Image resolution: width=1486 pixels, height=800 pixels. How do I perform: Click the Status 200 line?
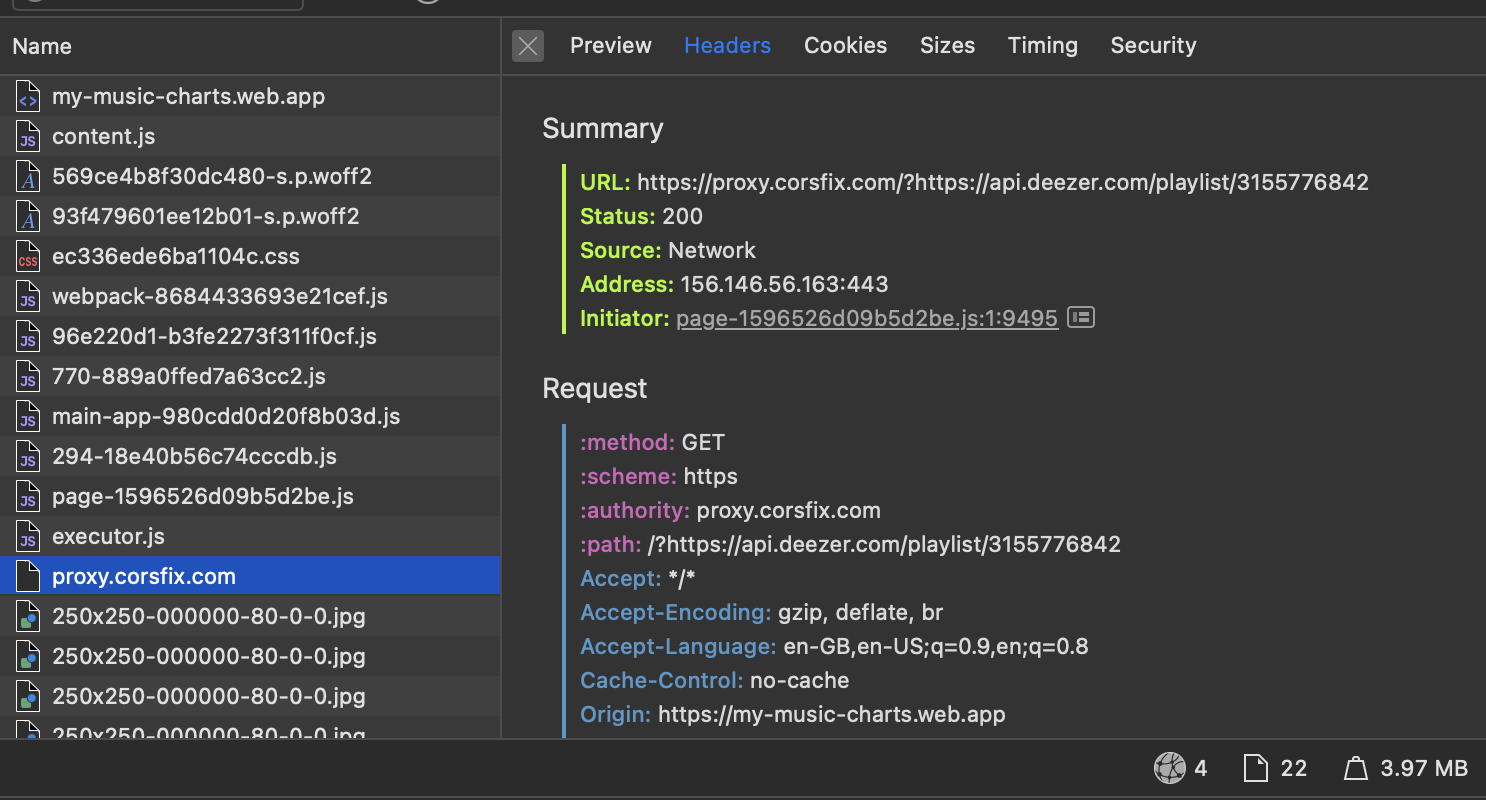pyautogui.click(x=641, y=217)
